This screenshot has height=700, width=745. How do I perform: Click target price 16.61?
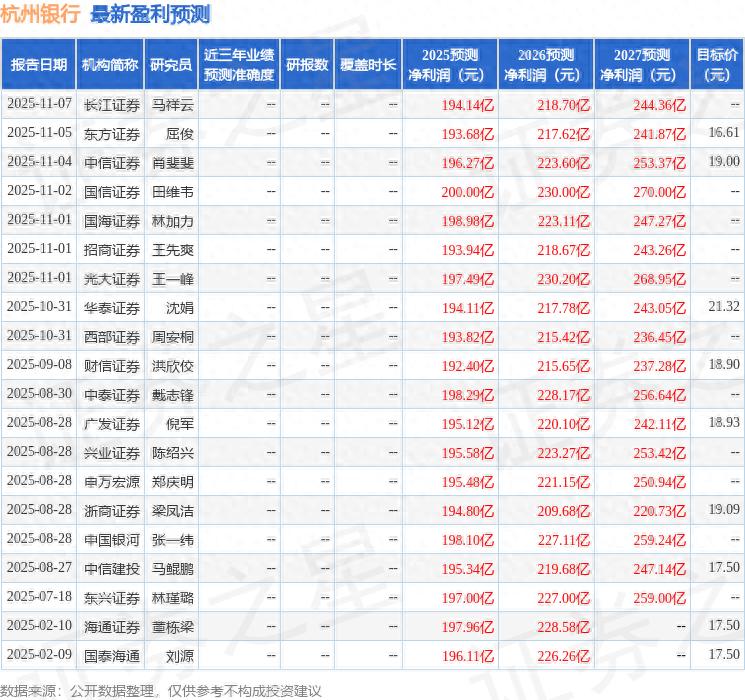724,133
